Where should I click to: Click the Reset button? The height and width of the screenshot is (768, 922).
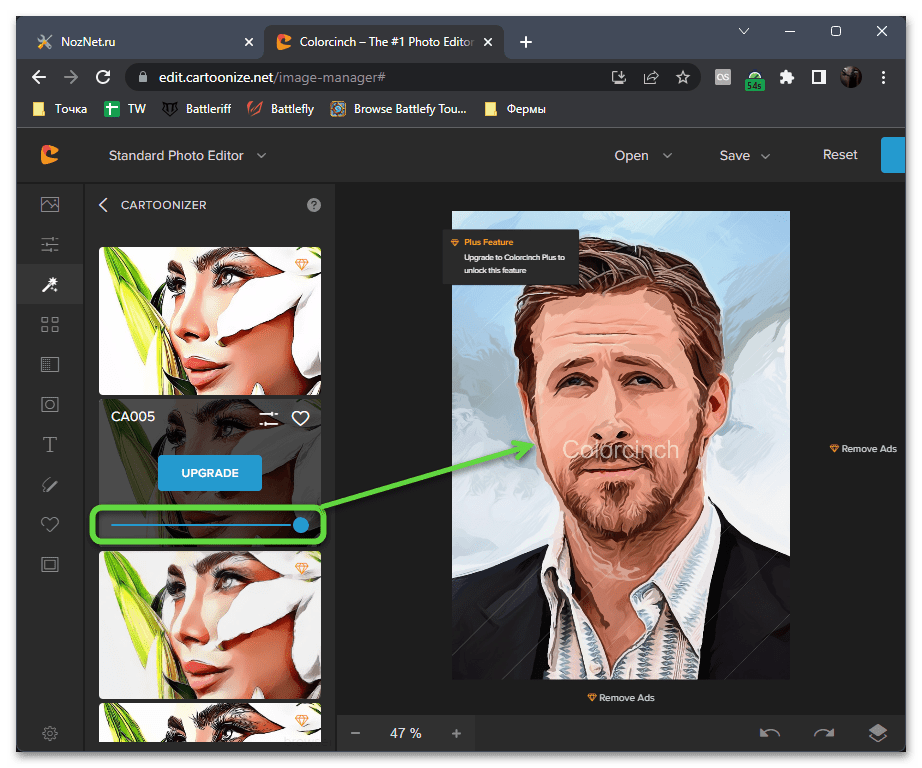click(x=840, y=155)
